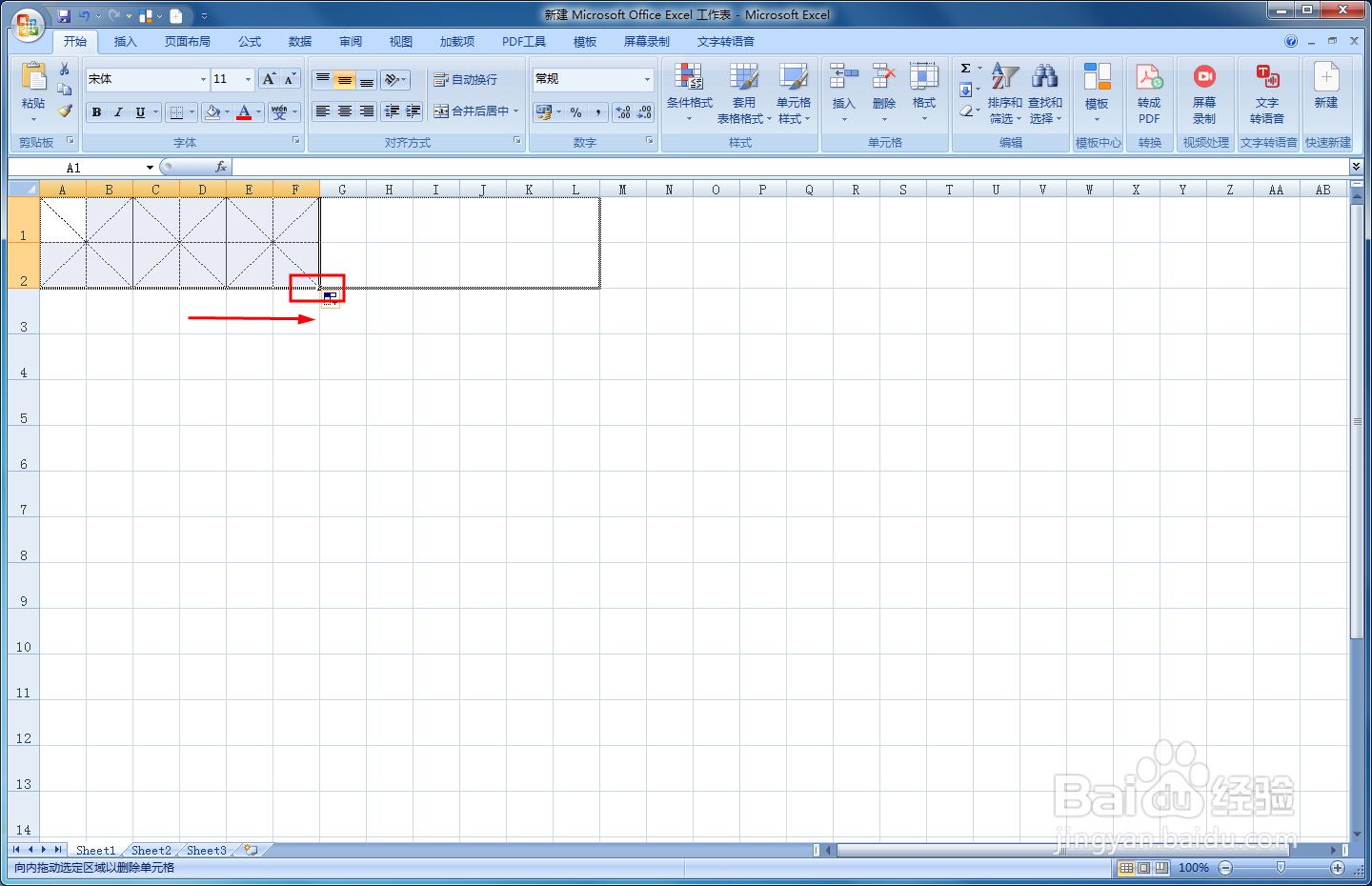Open fill color dropdown arrow
Viewport: 1372px width, 886px height.
227,112
